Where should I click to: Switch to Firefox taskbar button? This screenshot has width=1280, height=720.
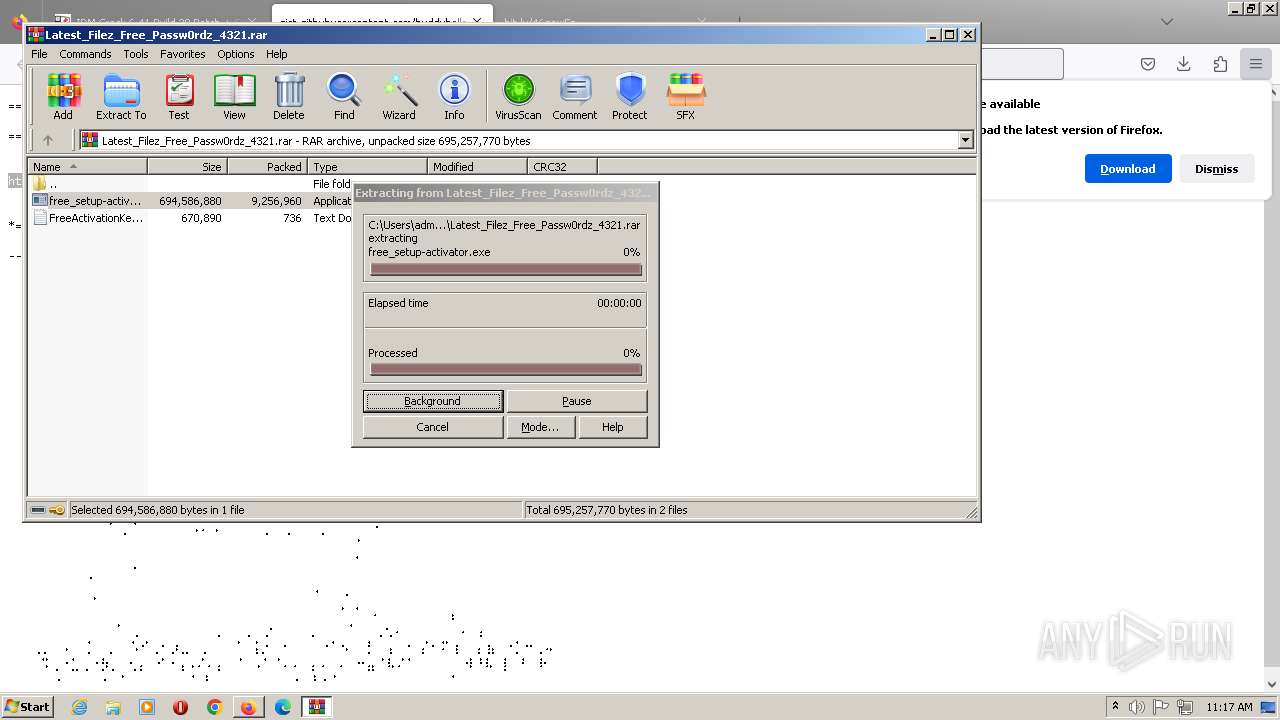tap(248, 707)
